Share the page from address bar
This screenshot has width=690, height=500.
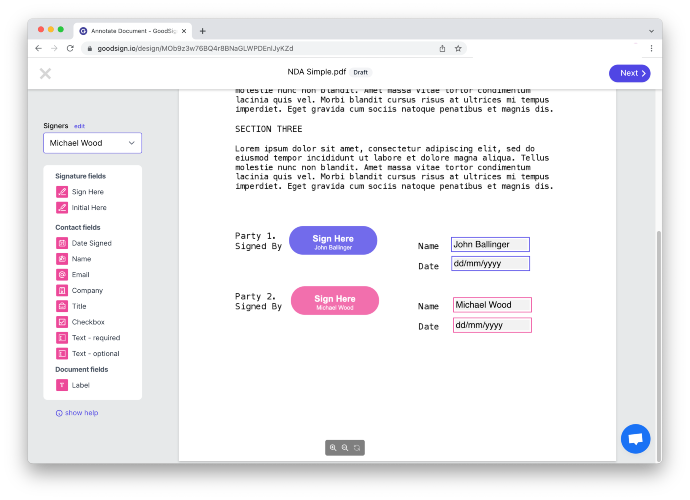(x=442, y=48)
